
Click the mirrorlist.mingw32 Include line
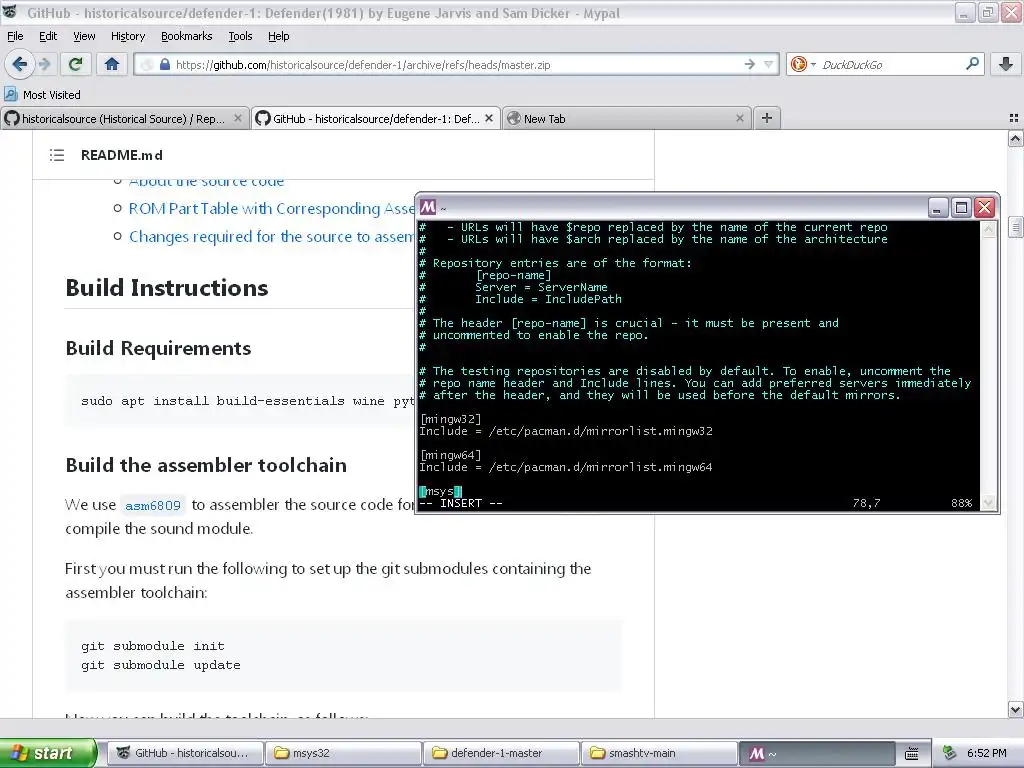pos(566,432)
